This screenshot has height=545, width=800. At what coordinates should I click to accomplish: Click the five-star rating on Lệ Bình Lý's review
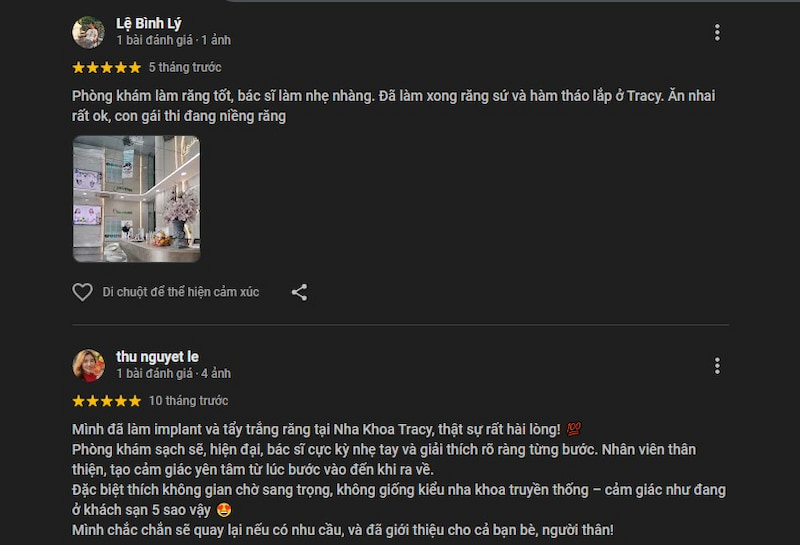(x=106, y=67)
